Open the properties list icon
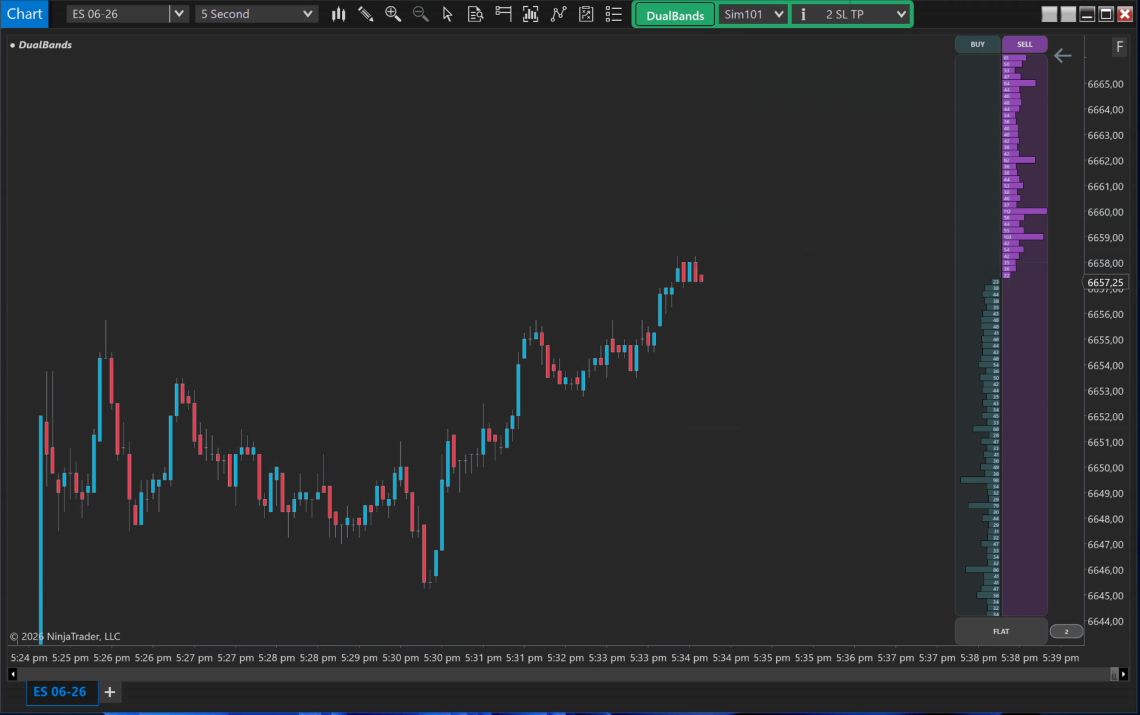This screenshot has width=1140, height=715. [x=614, y=14]
